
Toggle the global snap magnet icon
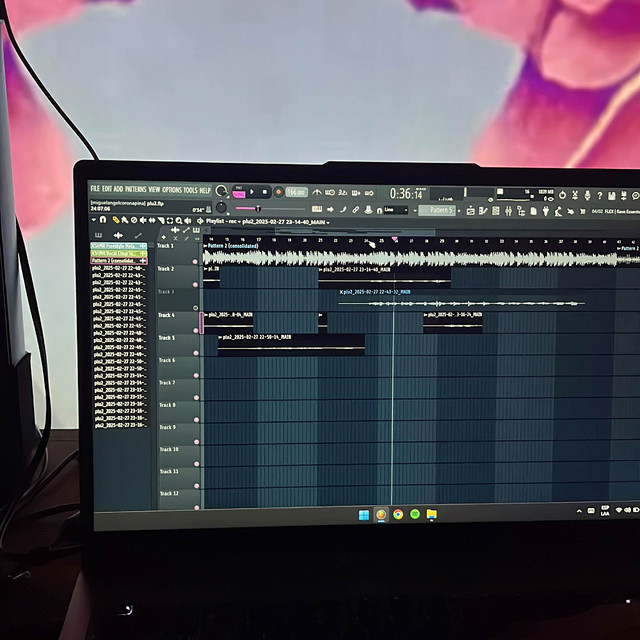(379, 211)
